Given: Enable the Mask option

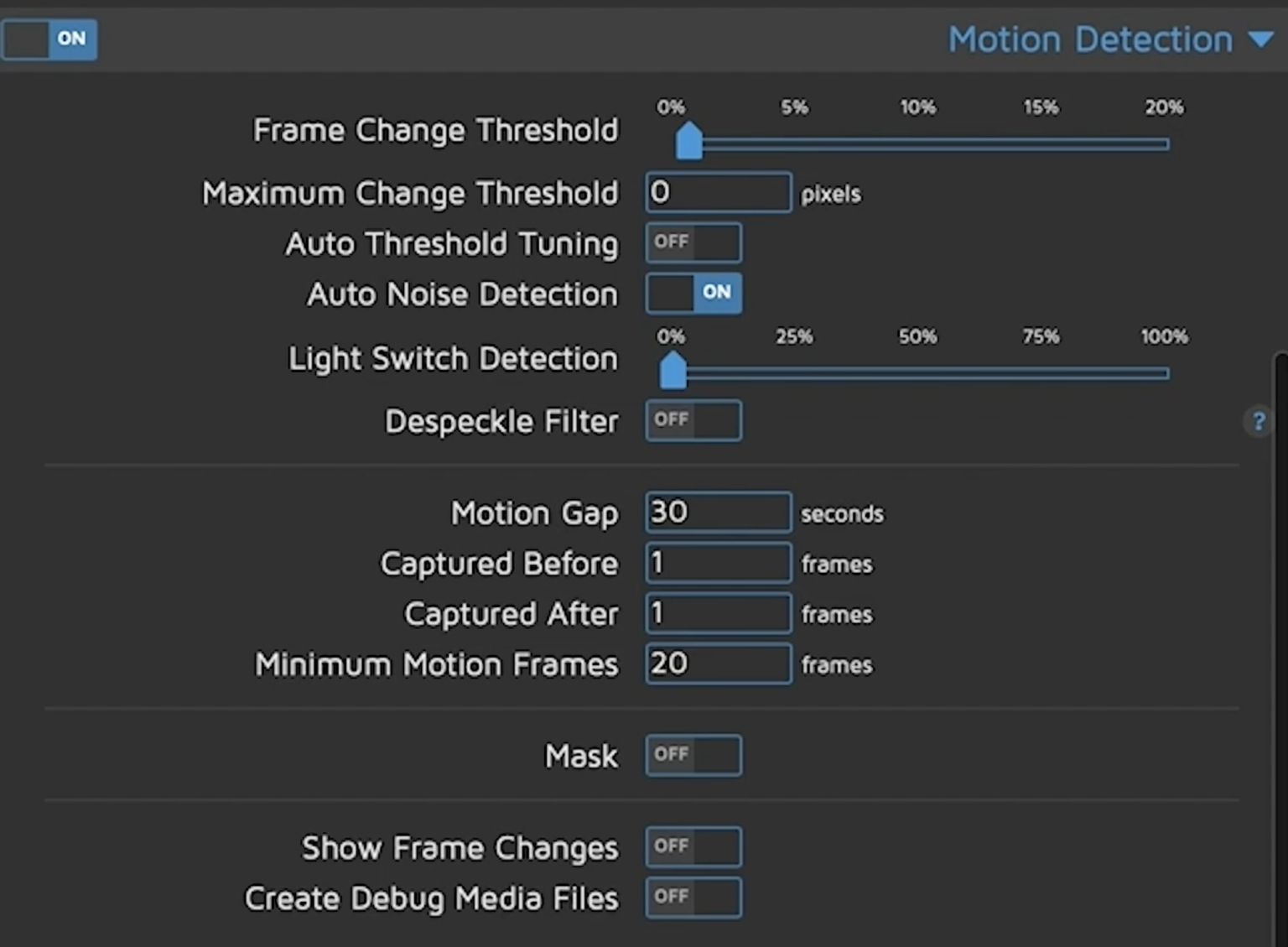Looking at the screenshot, I should click(x=693, y=755).
